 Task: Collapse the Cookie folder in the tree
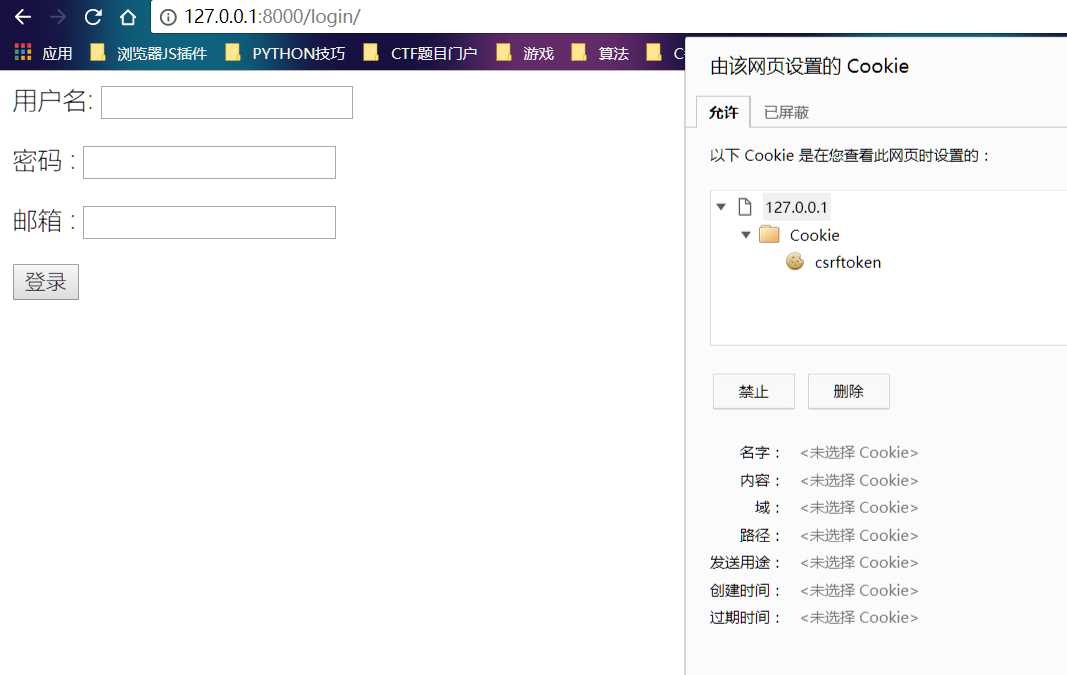pos(746,234)
